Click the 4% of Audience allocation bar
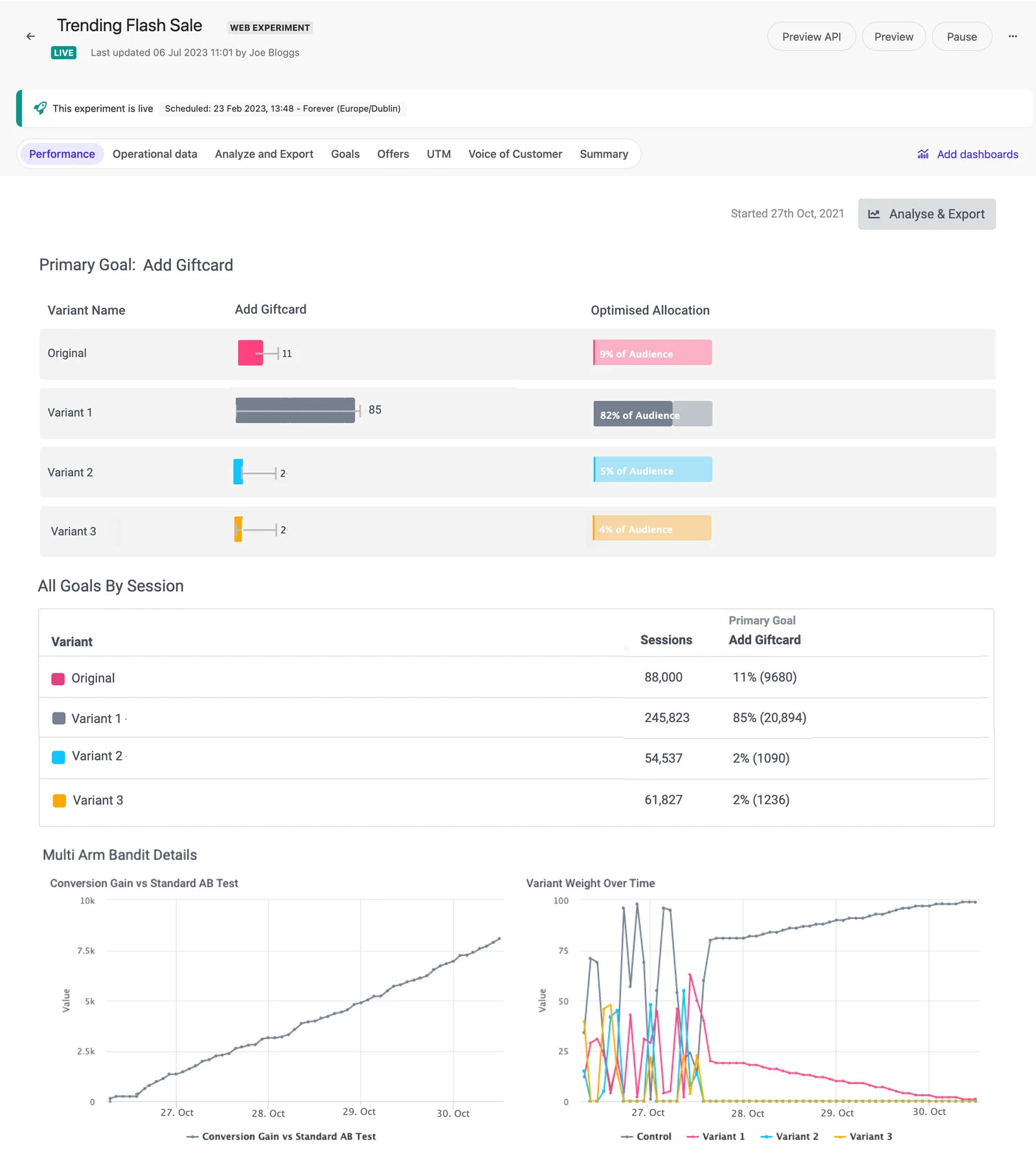Viewport: 1036px width, 1156px height. pyautogui.click(x=652, y=528)
